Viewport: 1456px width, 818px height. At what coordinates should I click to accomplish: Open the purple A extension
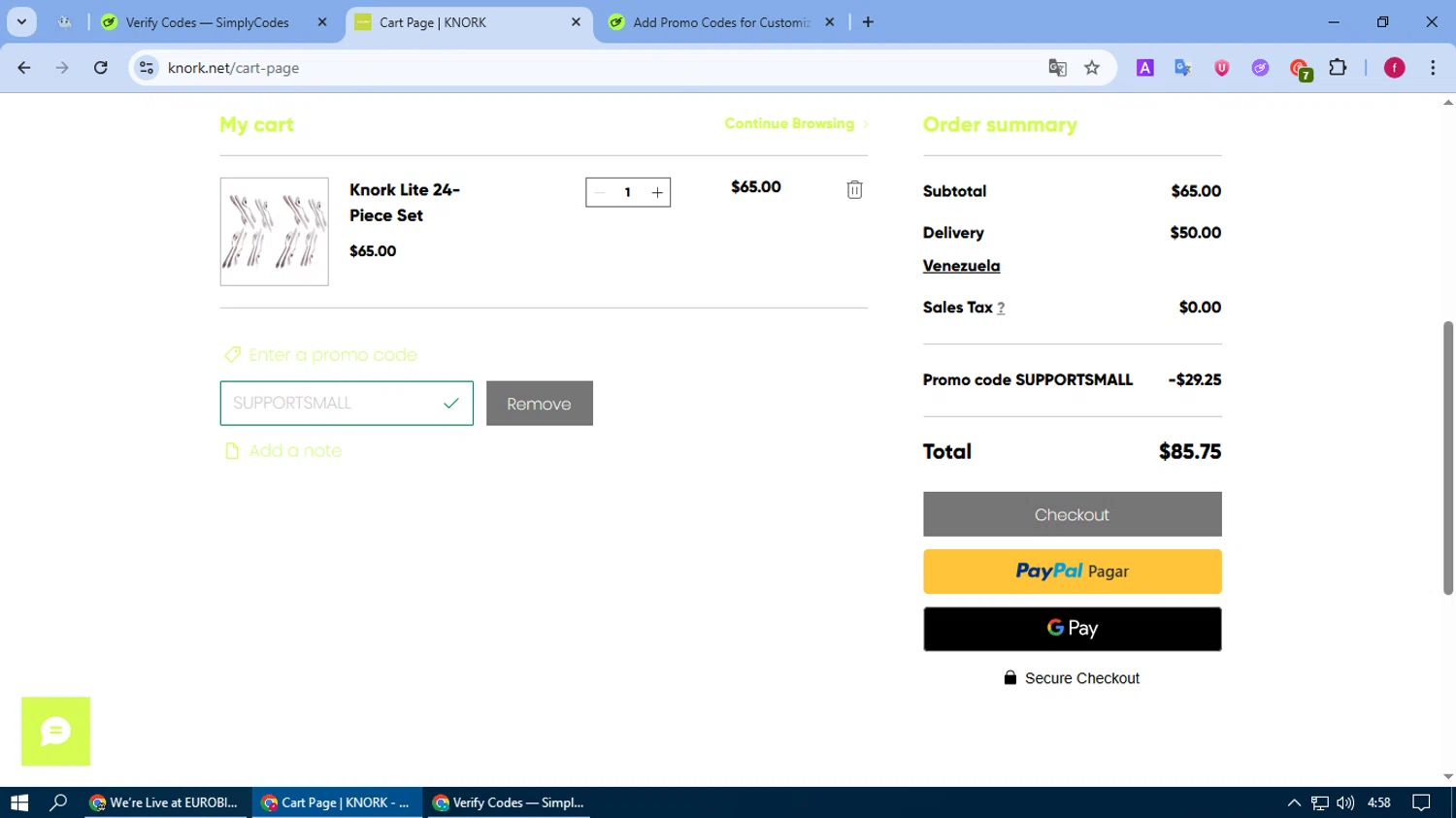[1145, 68]
